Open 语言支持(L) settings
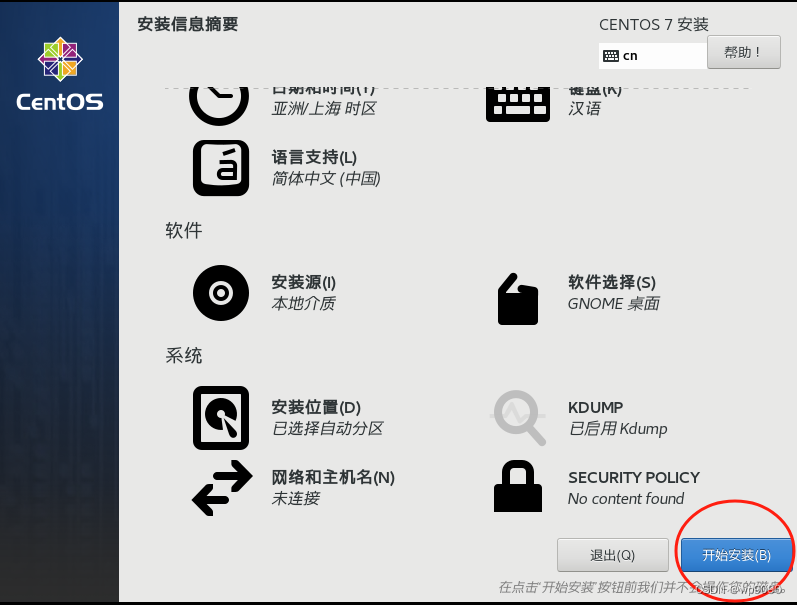 [x=314, y=158]
